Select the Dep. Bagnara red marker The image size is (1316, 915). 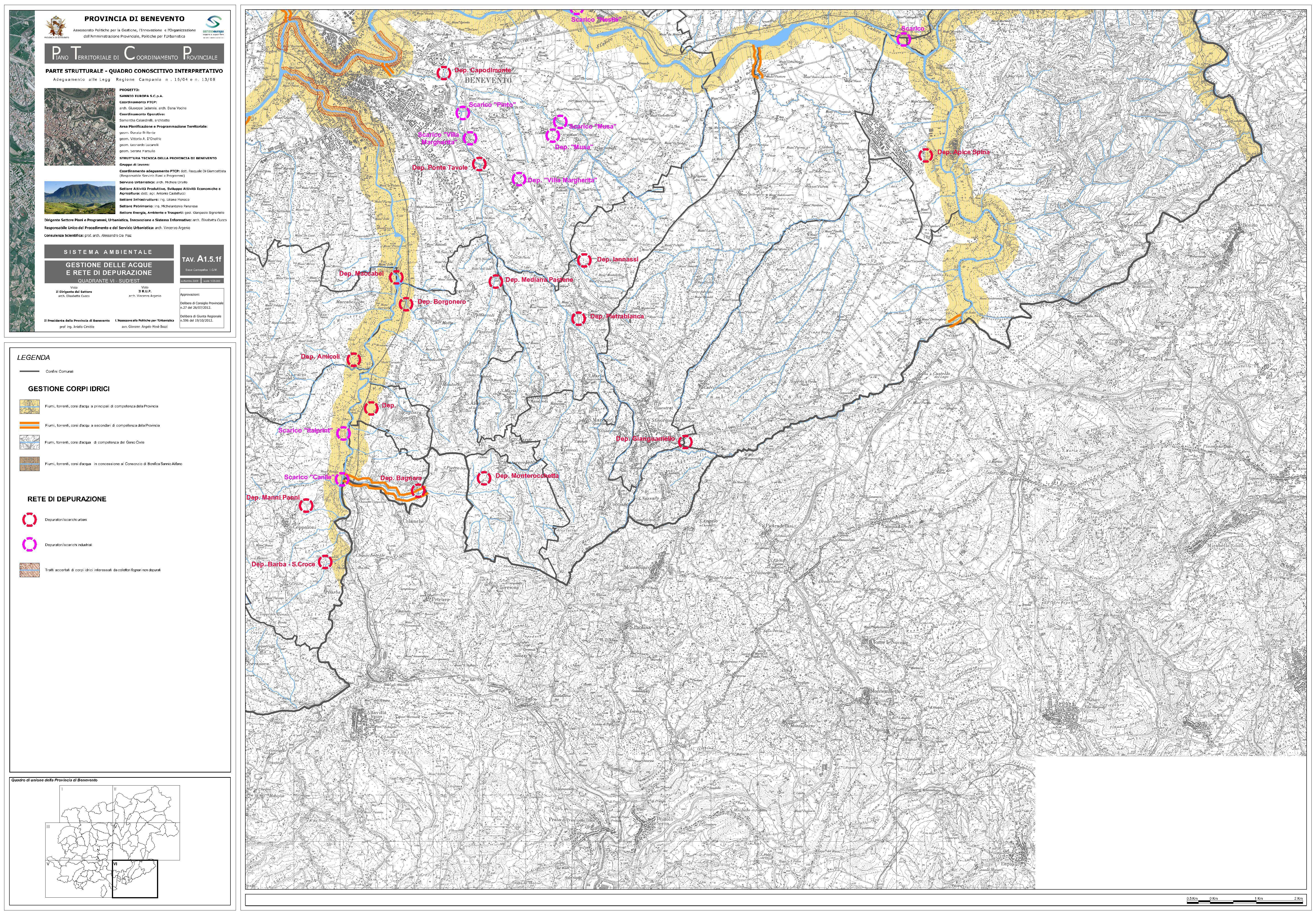(418, 490)
